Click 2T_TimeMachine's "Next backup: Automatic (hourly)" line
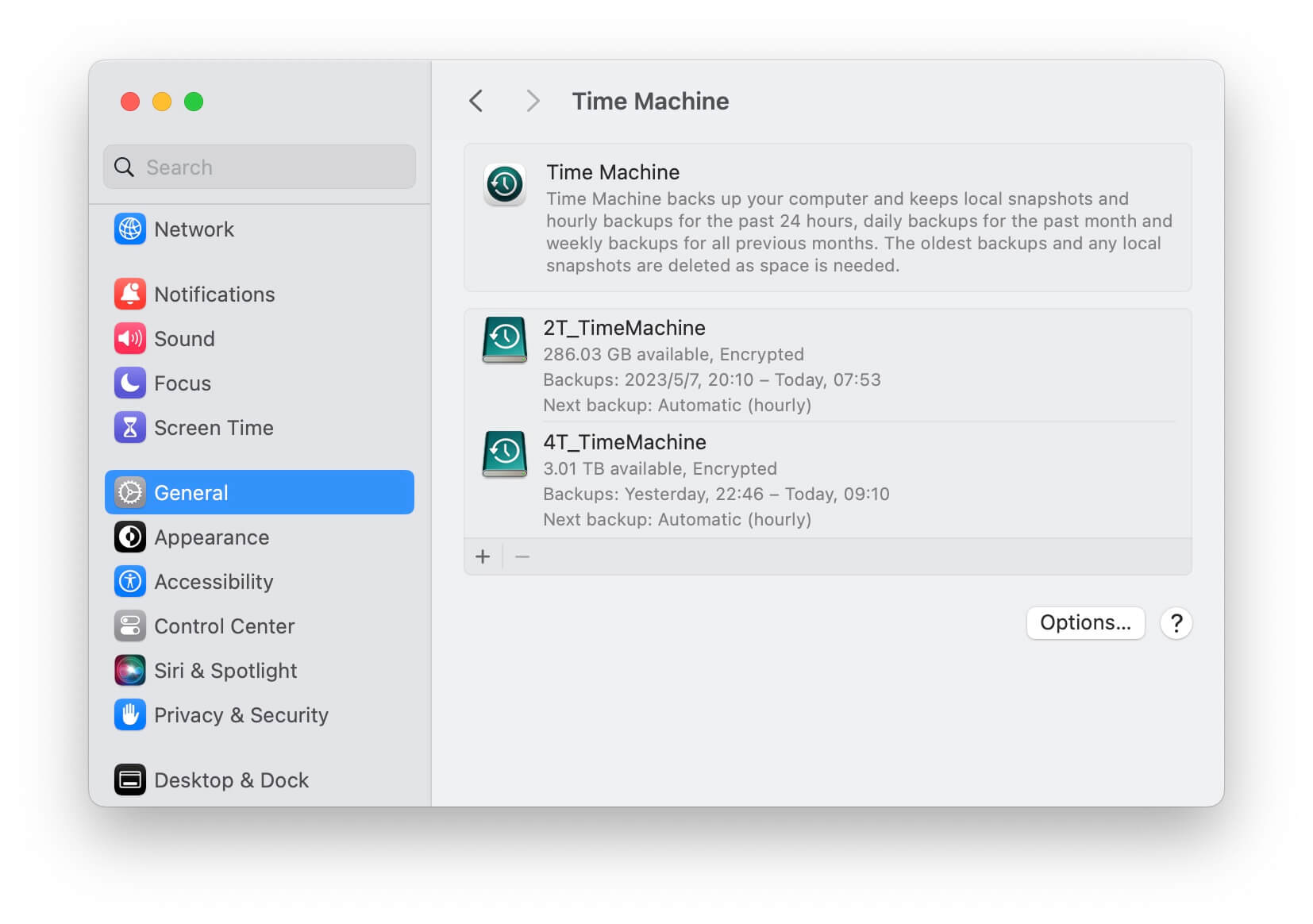1313x924 pixels. coord(677,406)
